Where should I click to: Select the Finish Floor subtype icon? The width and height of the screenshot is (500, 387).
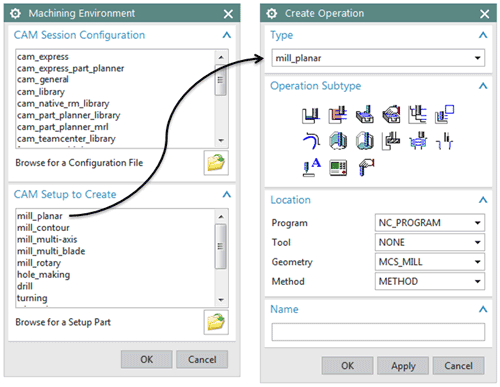click(365, 141)
